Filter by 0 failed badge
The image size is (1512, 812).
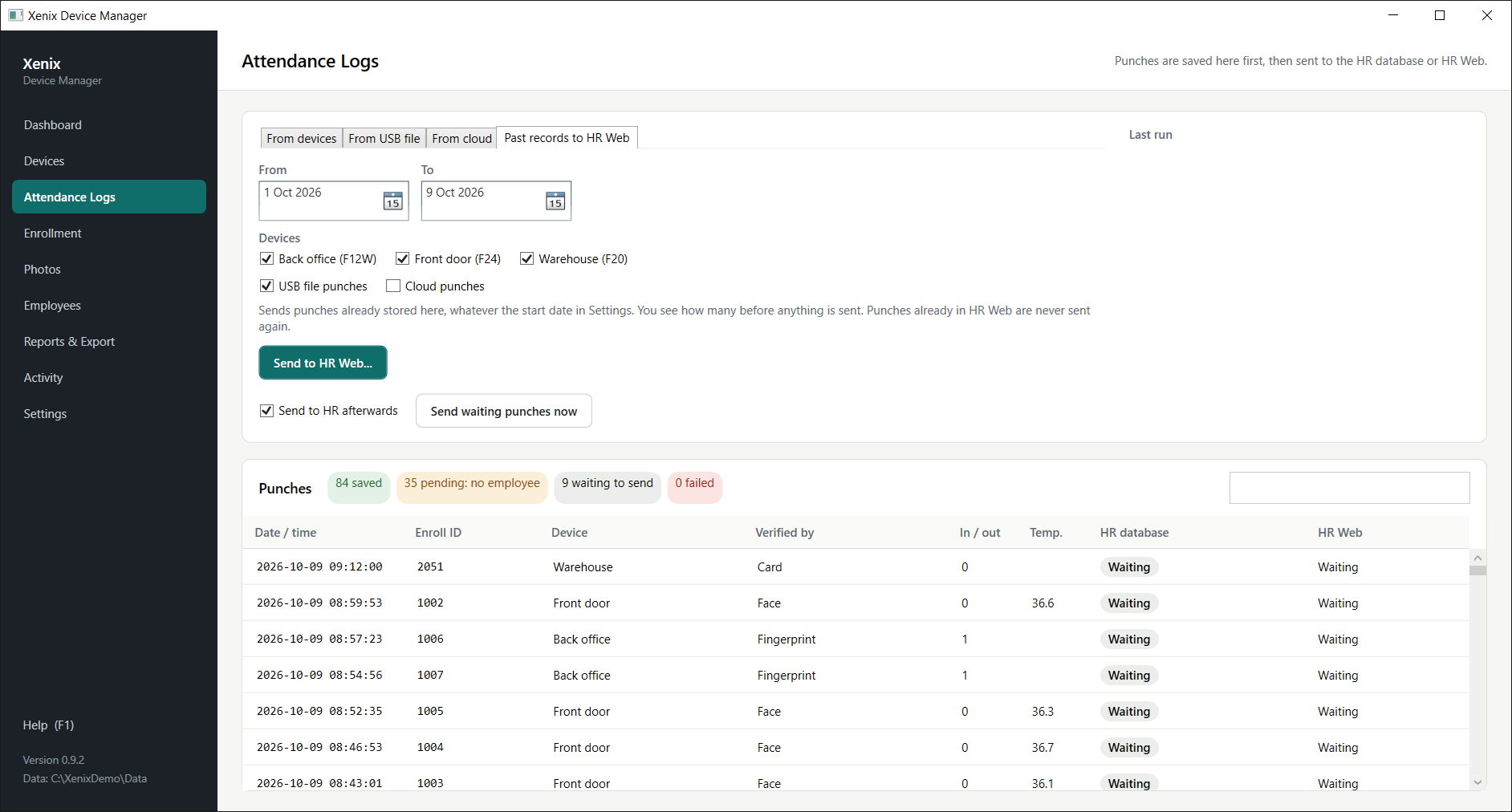pyautogui.click(x=695, y=487)
